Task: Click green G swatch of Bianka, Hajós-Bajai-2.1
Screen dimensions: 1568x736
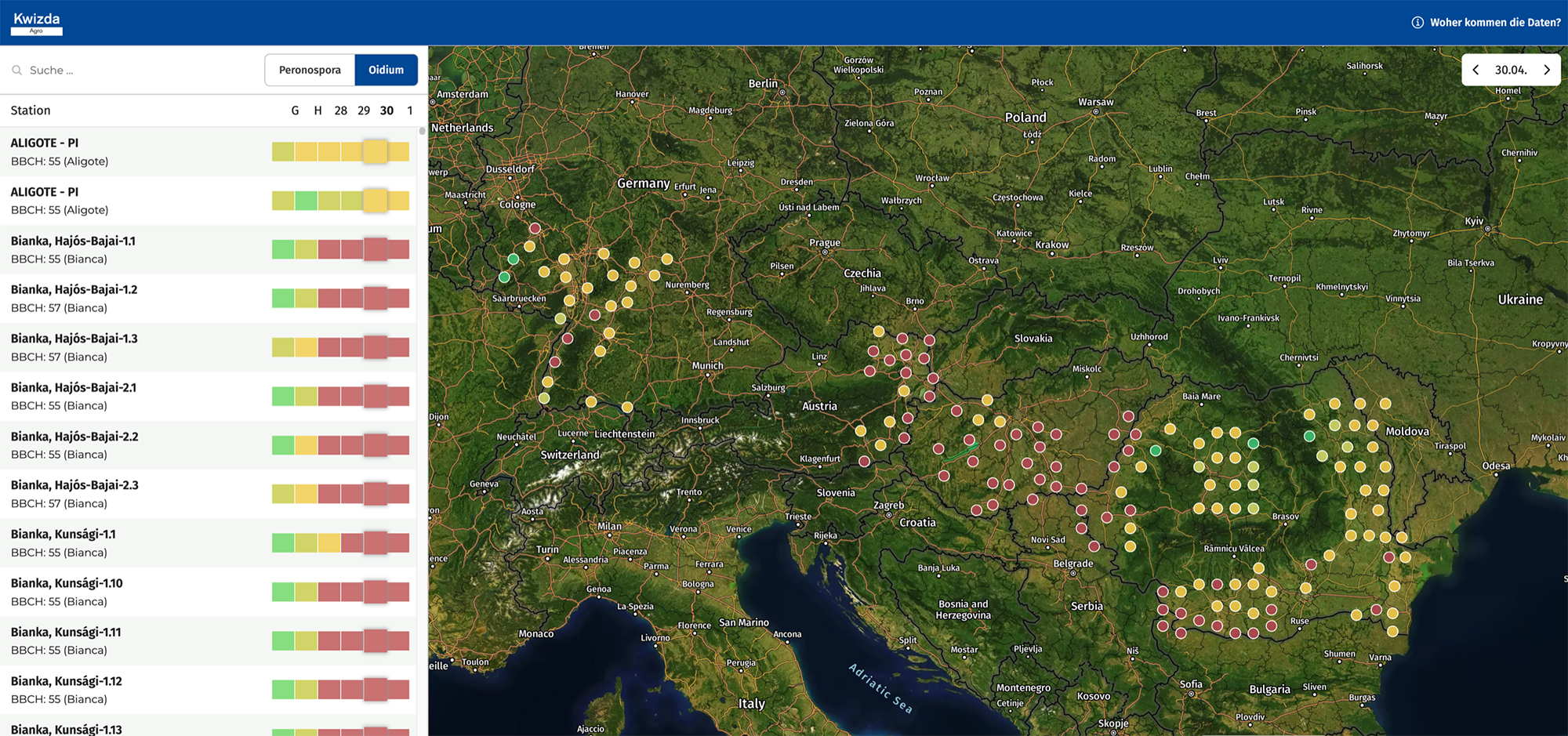Action: 283,397
